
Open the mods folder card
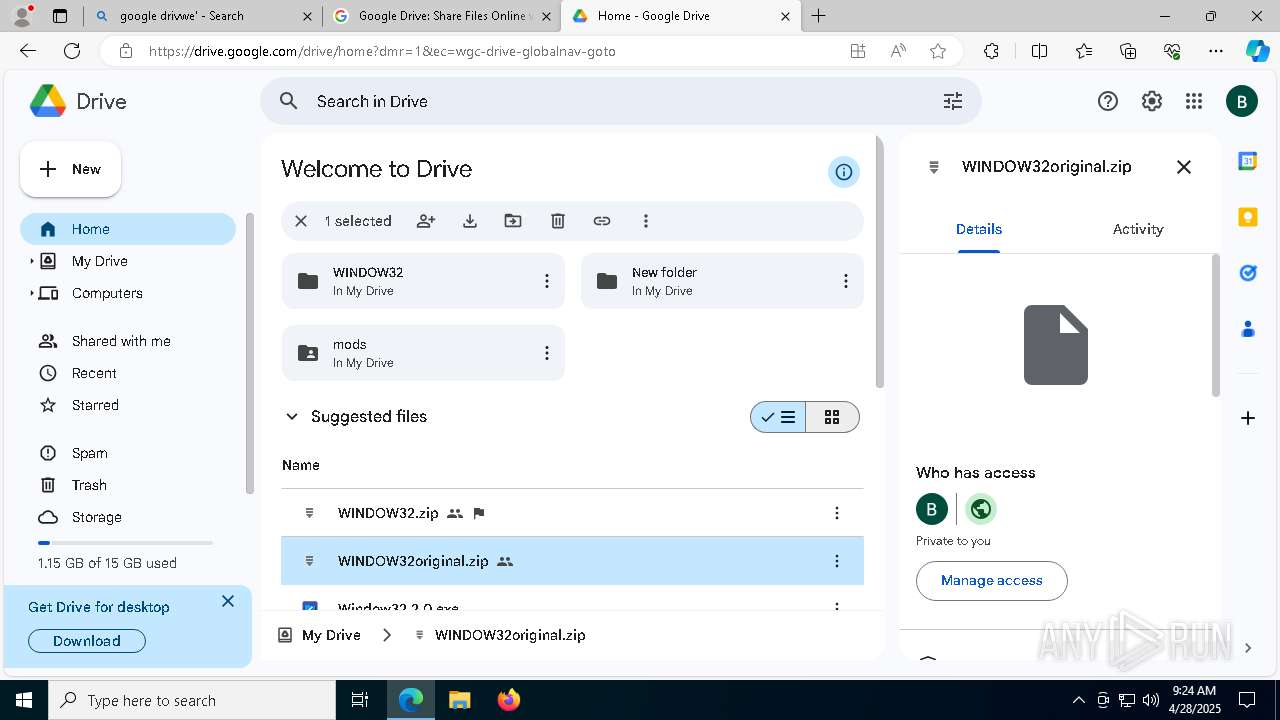(x=423, y=353)
